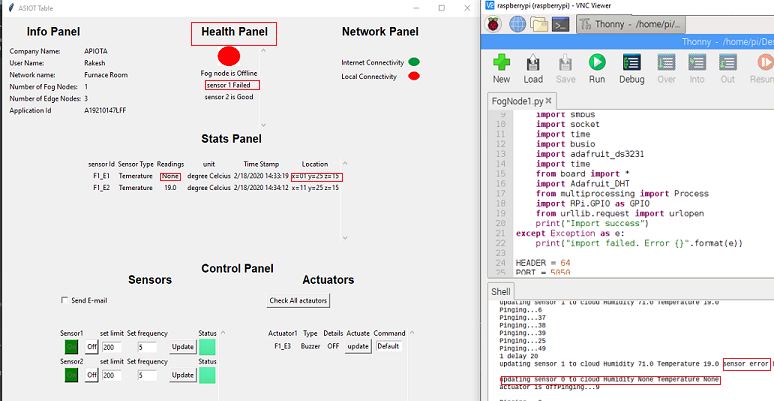This screenshot has height=401, width=774.
Task: Click the actuator F1_E3 update button
Action: click(358, 346)
